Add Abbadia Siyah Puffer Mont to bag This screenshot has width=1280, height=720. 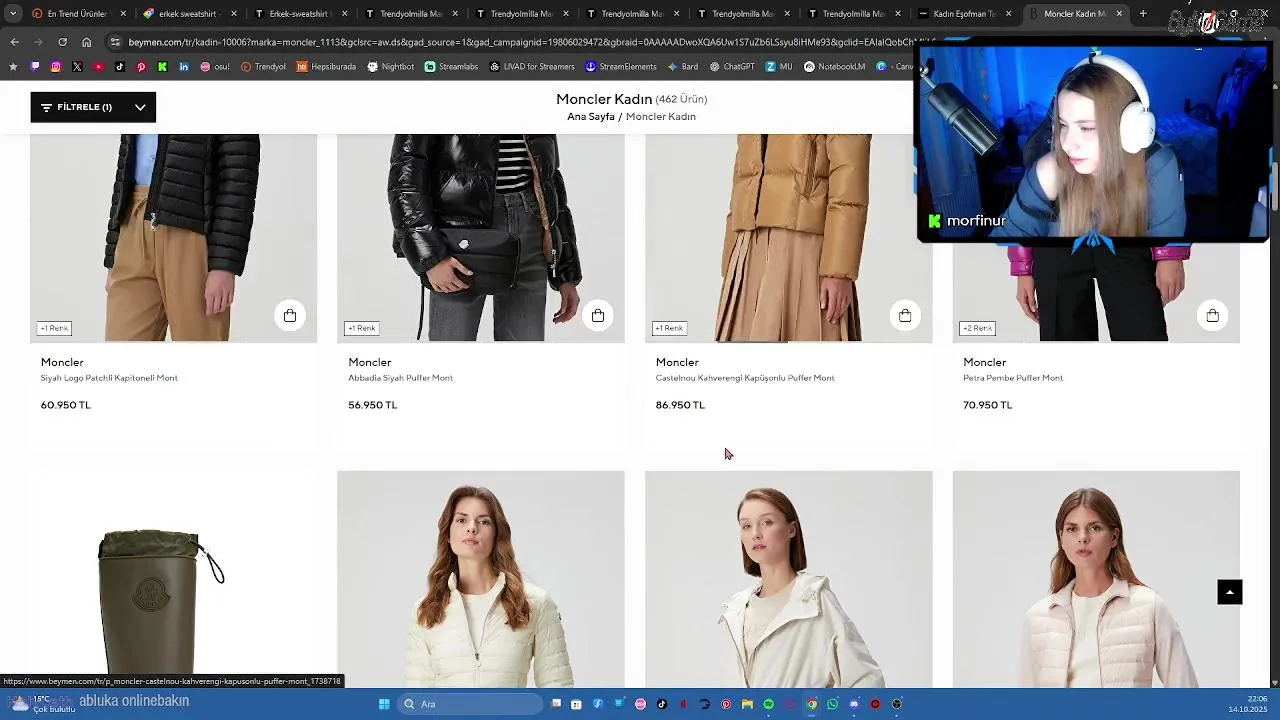point(598,316)
